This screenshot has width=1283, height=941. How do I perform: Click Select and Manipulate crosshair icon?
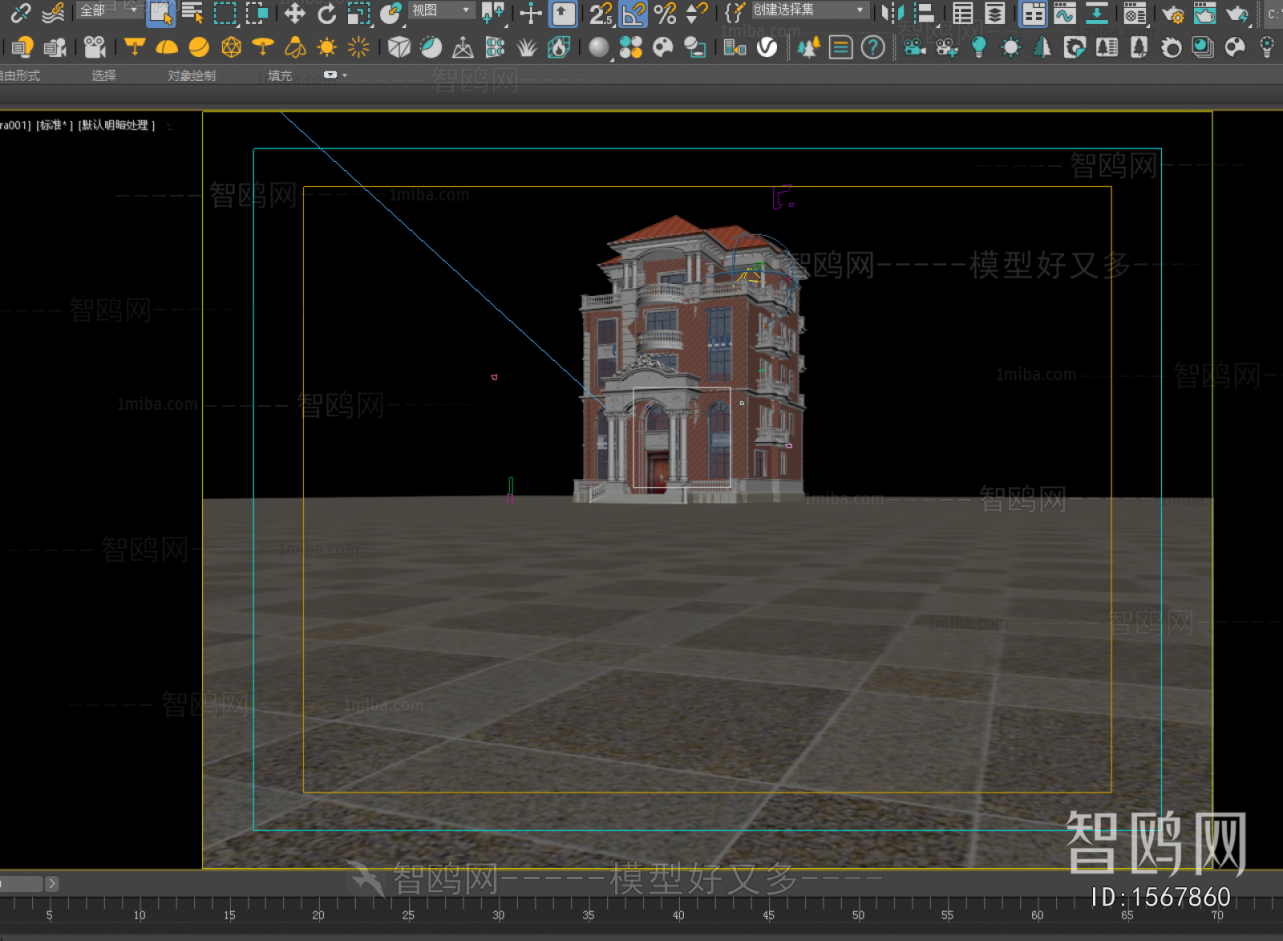click(x=531, y=12)
